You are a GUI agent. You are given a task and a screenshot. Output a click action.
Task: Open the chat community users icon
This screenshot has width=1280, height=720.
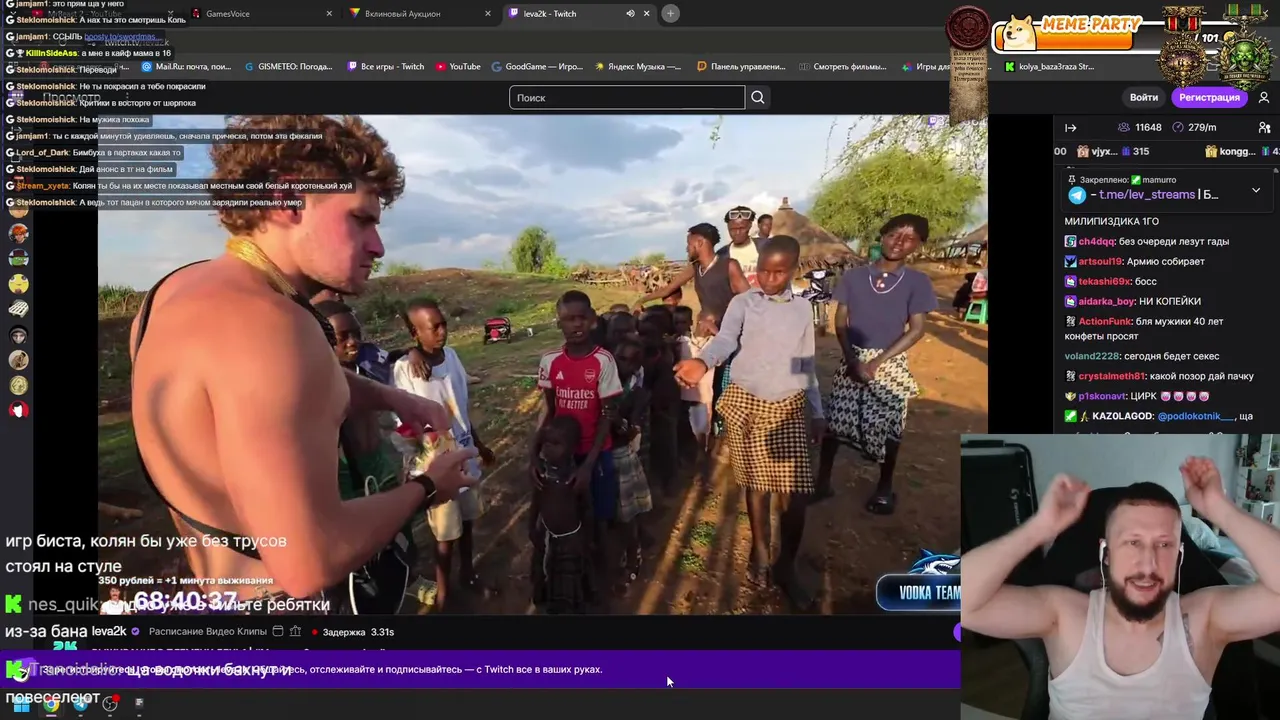coord(1264,127)
